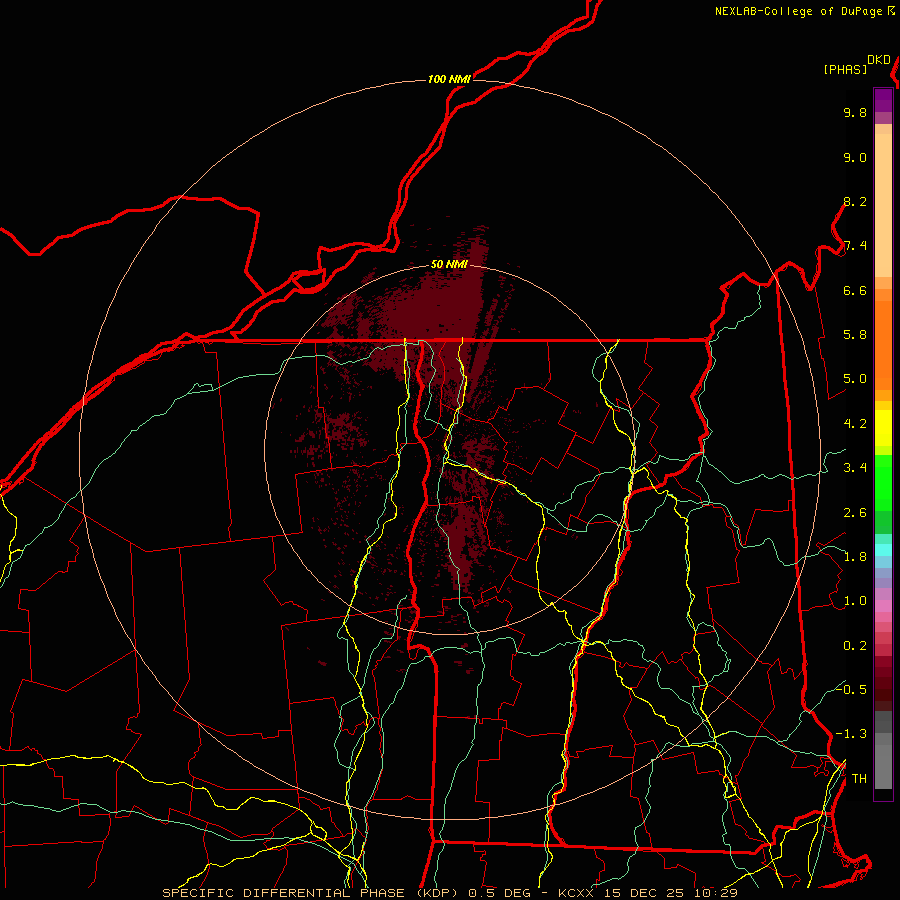Pick the cyan band on the color scale
The width and height of the screenshot is (900, 900).
883,550
